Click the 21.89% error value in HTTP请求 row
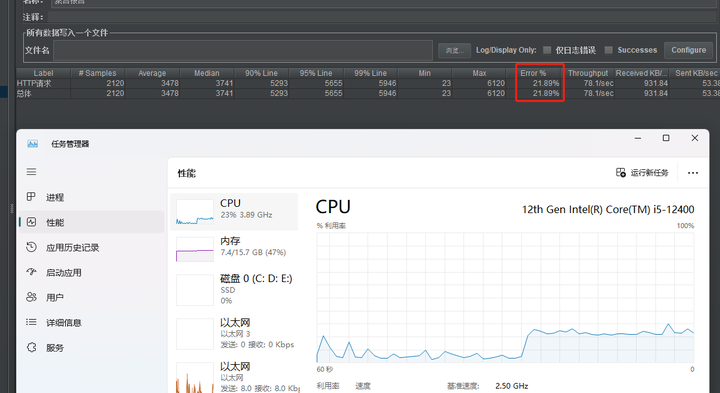 pyautogui.click(x=546, y=83)
